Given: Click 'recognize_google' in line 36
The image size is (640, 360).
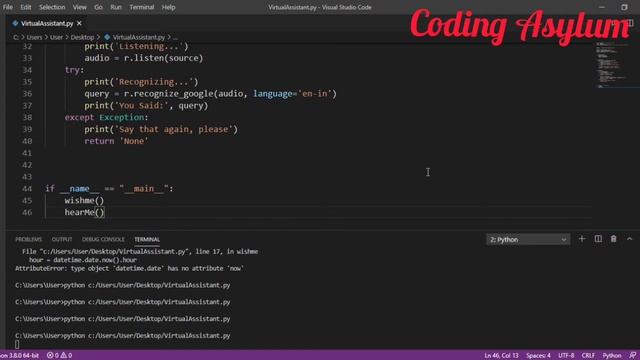Looking at the screenshot, I should tap(174, 94).
